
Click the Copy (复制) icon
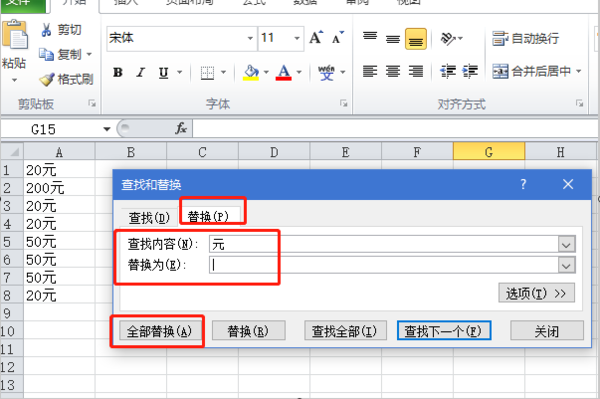pos(46,54)
